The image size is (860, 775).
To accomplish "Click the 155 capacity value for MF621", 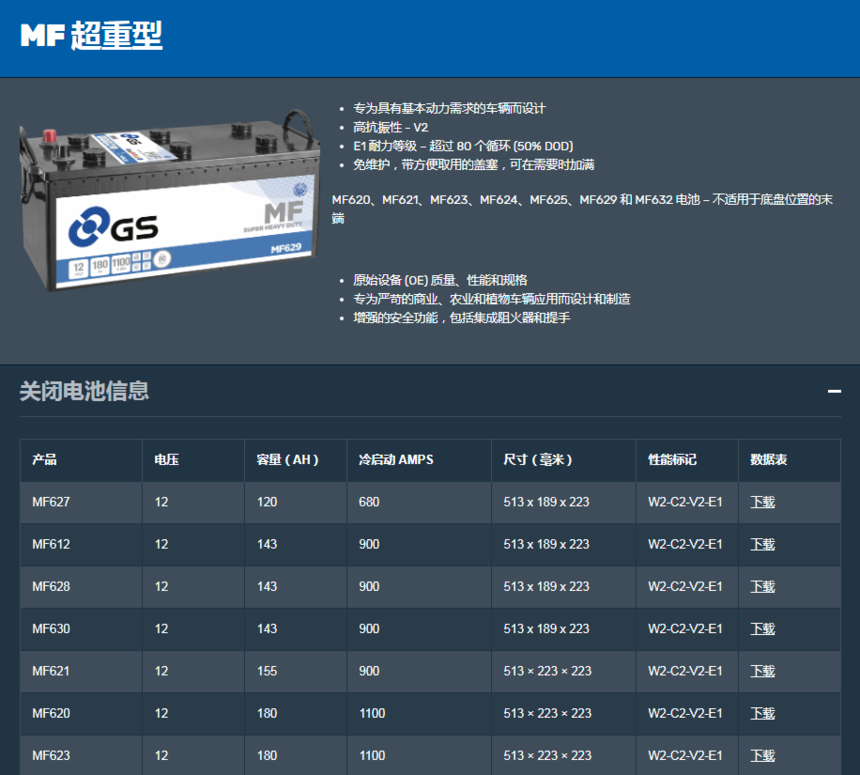I will click(x=267, y=671).
